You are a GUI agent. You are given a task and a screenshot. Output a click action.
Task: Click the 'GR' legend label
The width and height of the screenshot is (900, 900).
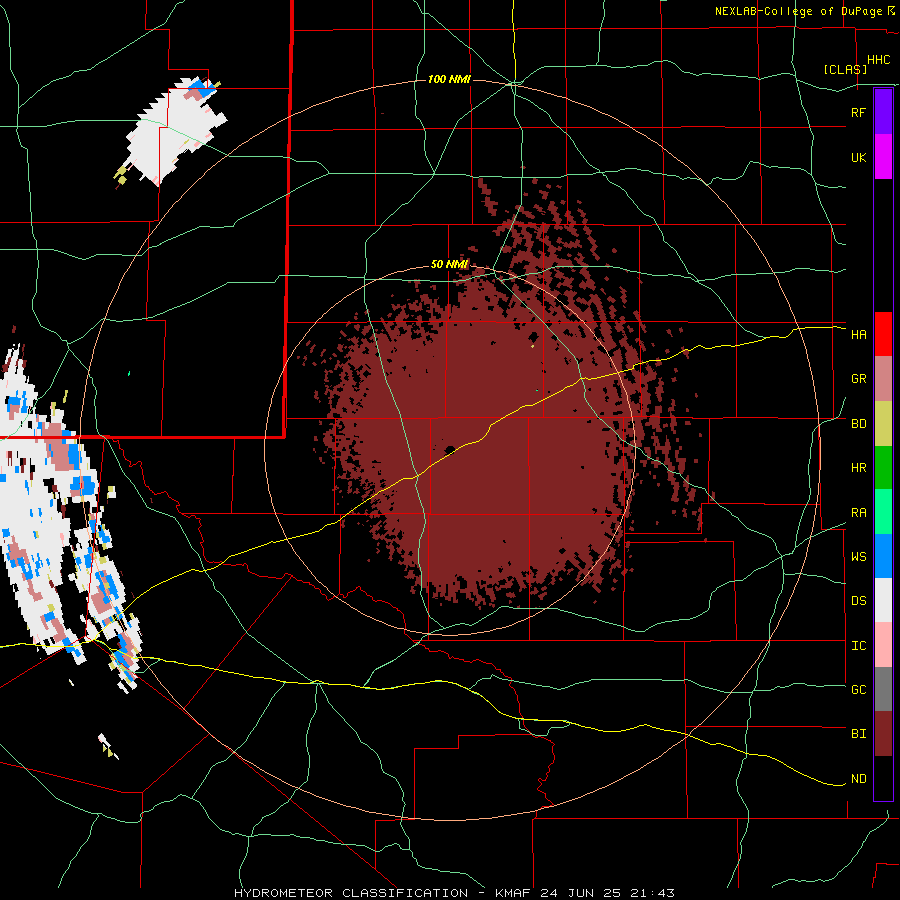(x=858, y=379)
